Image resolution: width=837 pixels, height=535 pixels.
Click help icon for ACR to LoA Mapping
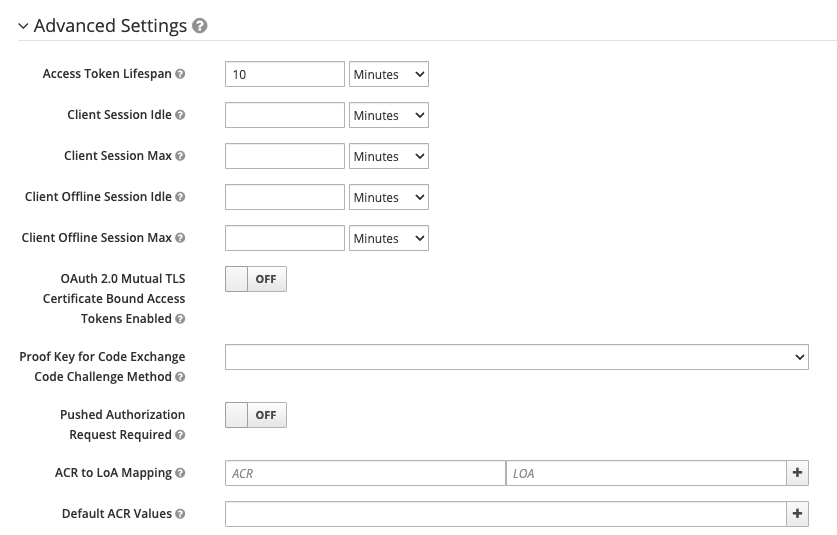coord(180,473)
